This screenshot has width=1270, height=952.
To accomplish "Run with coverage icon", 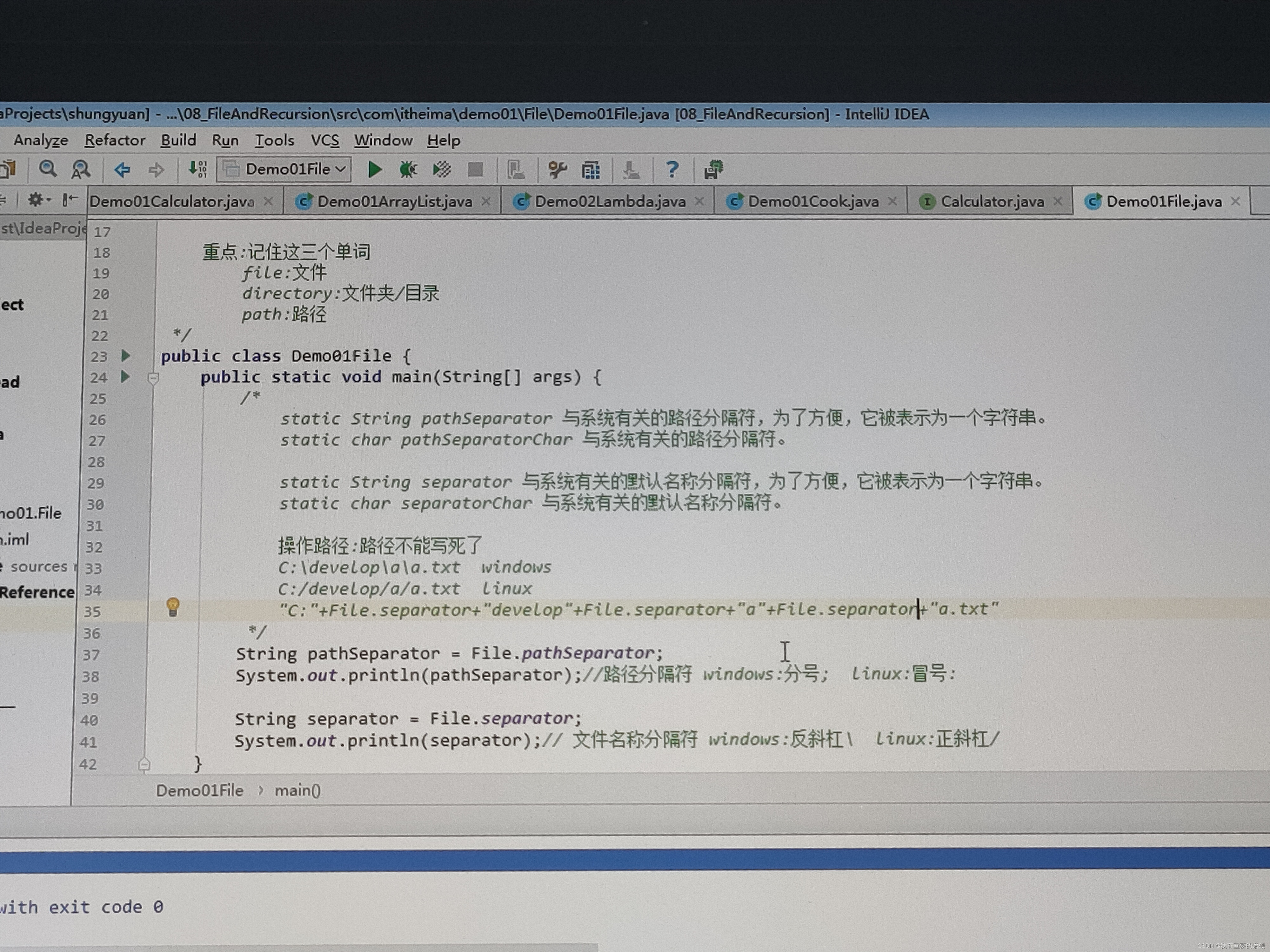I will 442,169.
